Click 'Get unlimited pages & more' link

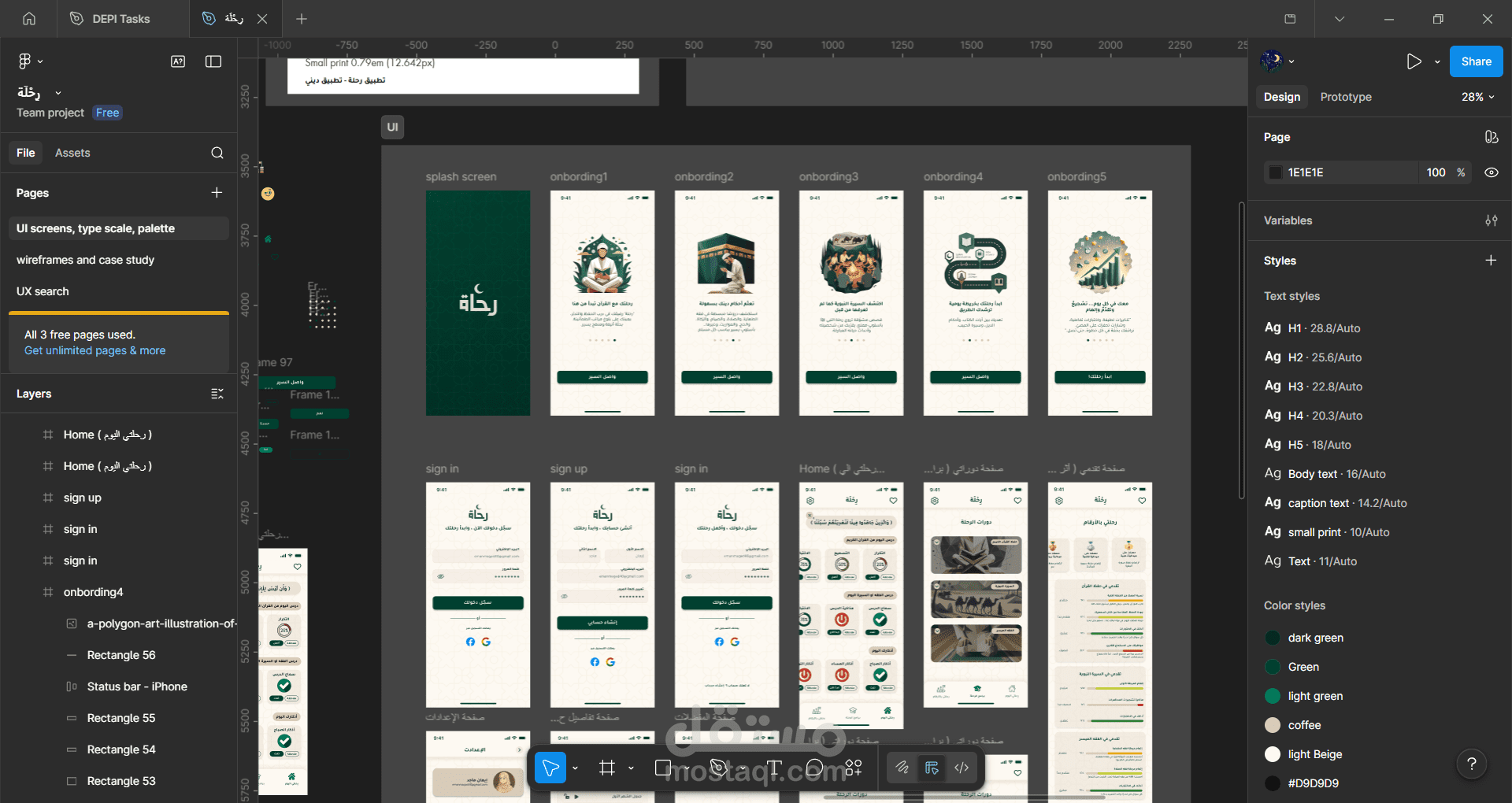(95, 350)
